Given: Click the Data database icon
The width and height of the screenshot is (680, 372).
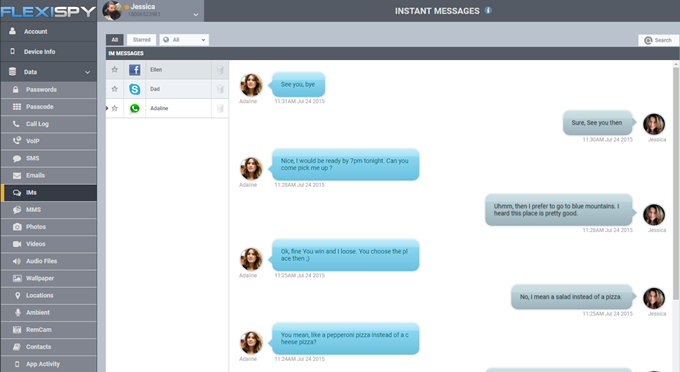Looking at the screenshot, I should (x=12, y=72).
